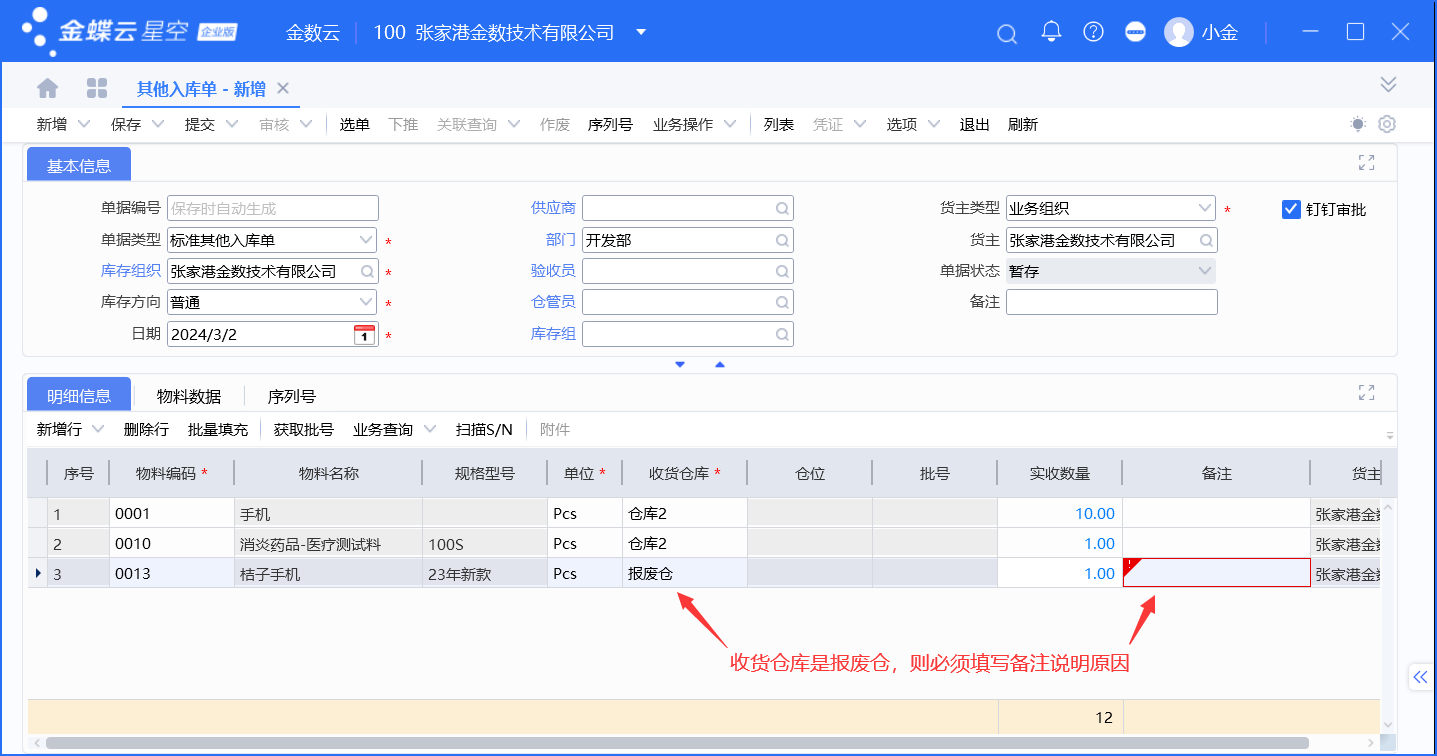The width and height of the screenshot is (1437, 756).
Task: Select the 明细信息 tab
Action: [79, 395]
